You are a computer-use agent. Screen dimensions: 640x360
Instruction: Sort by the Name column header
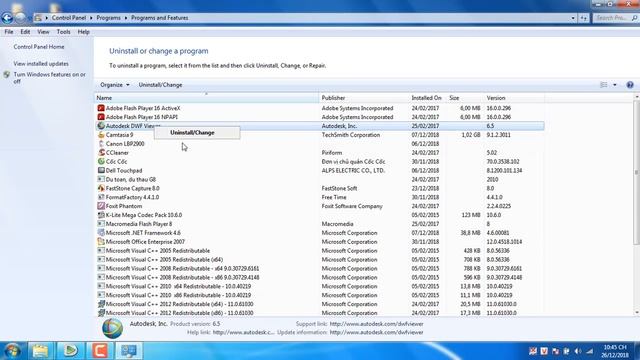pyautogui.click(x=207, y=98)
